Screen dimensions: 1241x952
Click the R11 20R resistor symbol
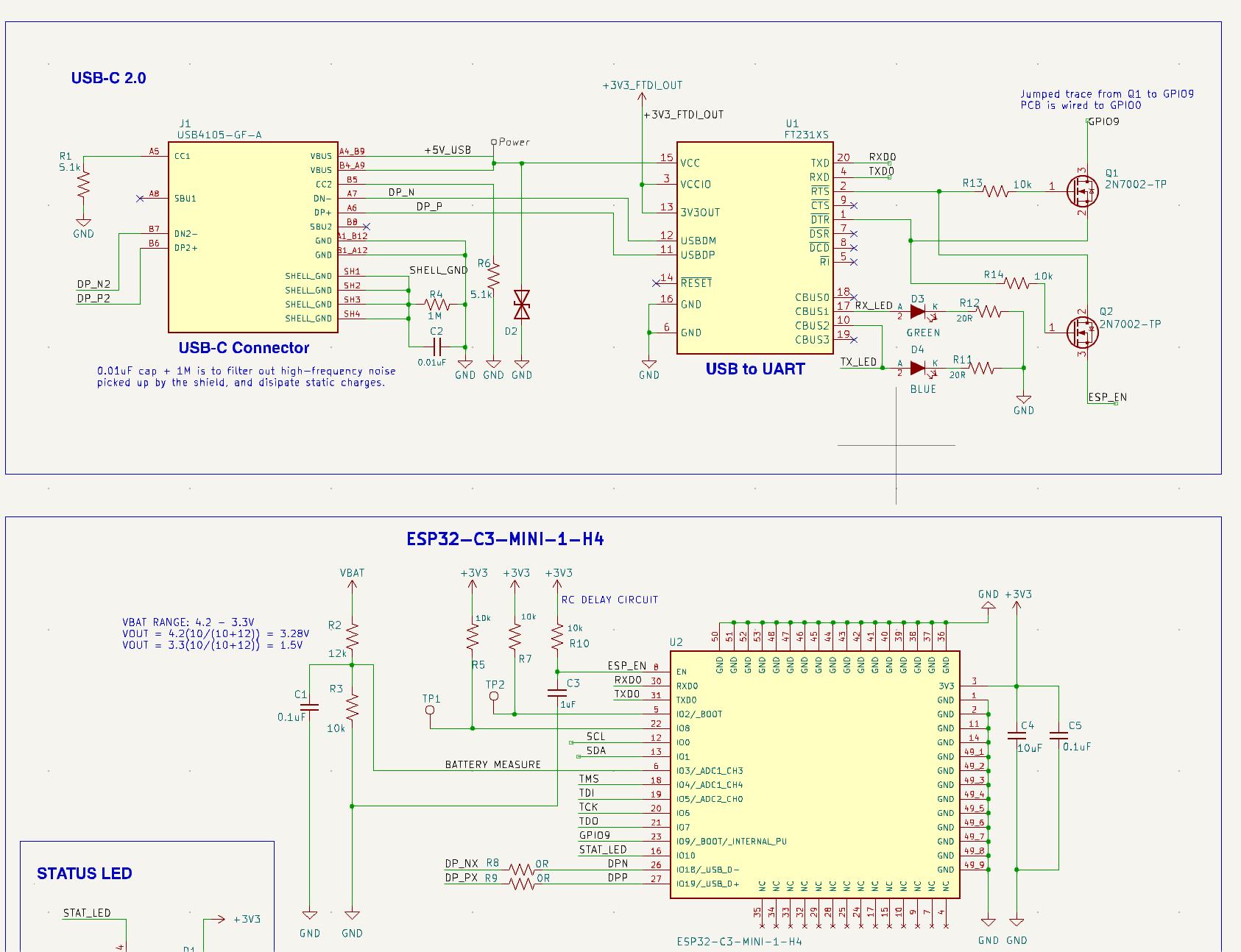coord(982,368)
